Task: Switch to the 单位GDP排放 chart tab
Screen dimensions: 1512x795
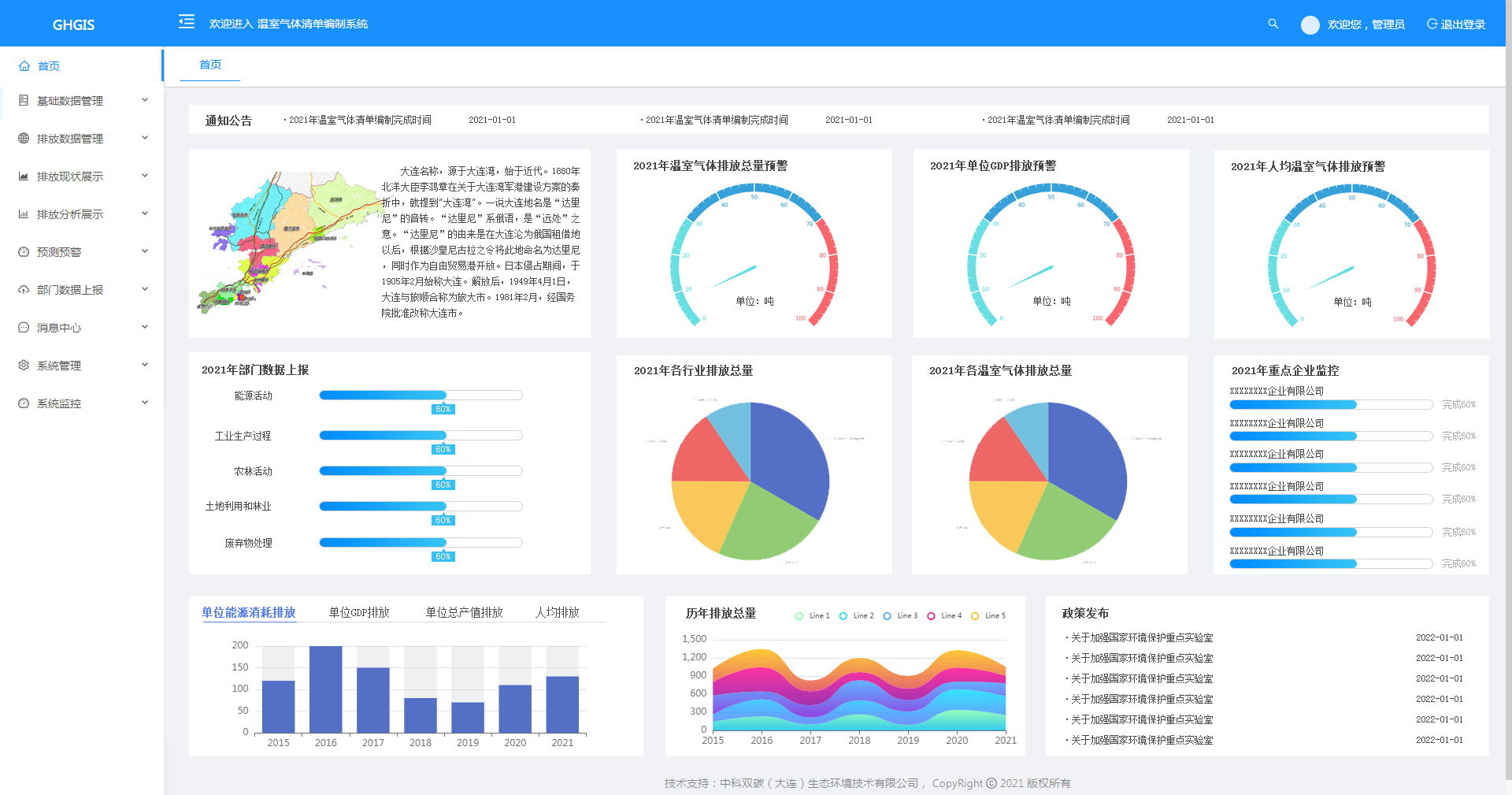Action: point(359,612)
